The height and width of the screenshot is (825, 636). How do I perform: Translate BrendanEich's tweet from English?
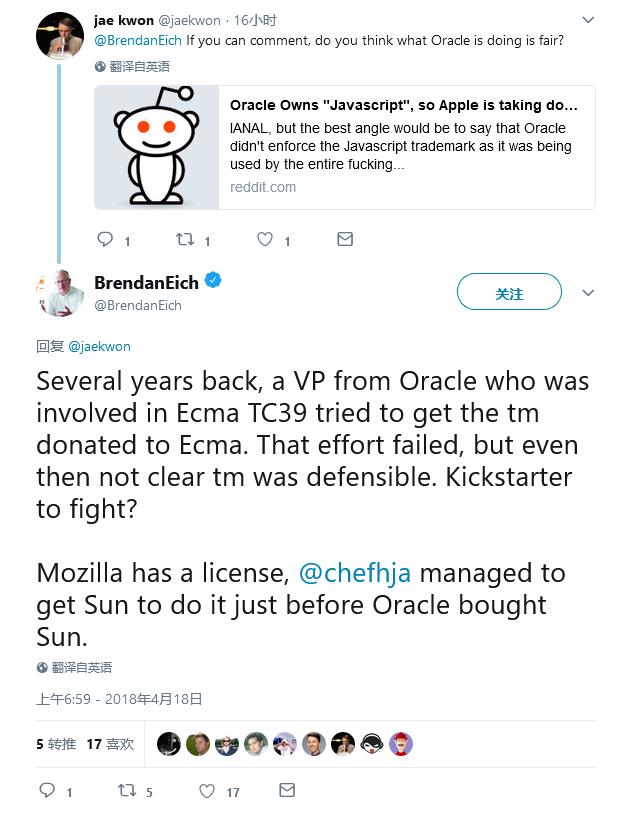click(75, 667)
